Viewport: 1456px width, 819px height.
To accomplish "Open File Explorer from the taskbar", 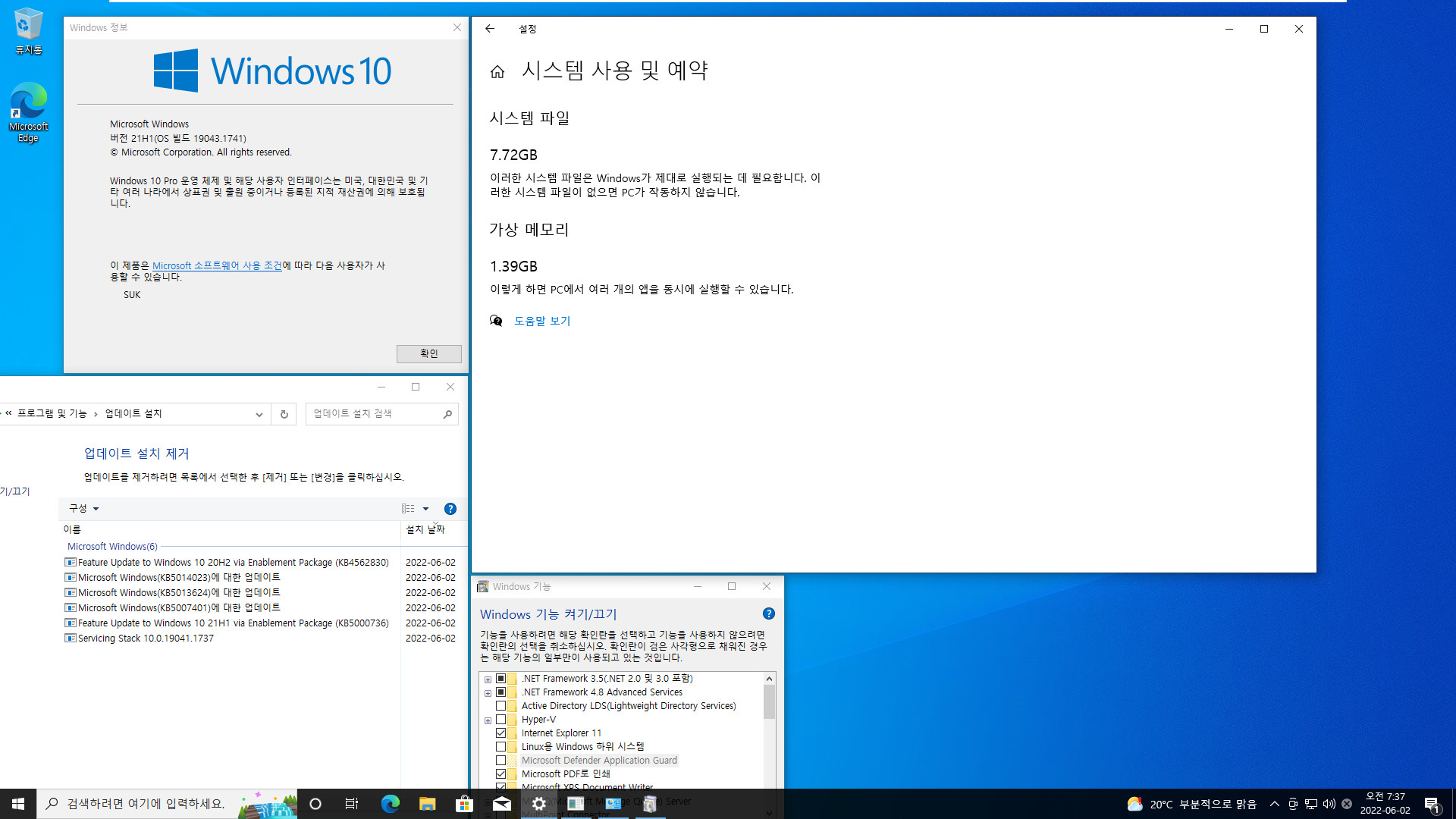I will click(427, 804).
